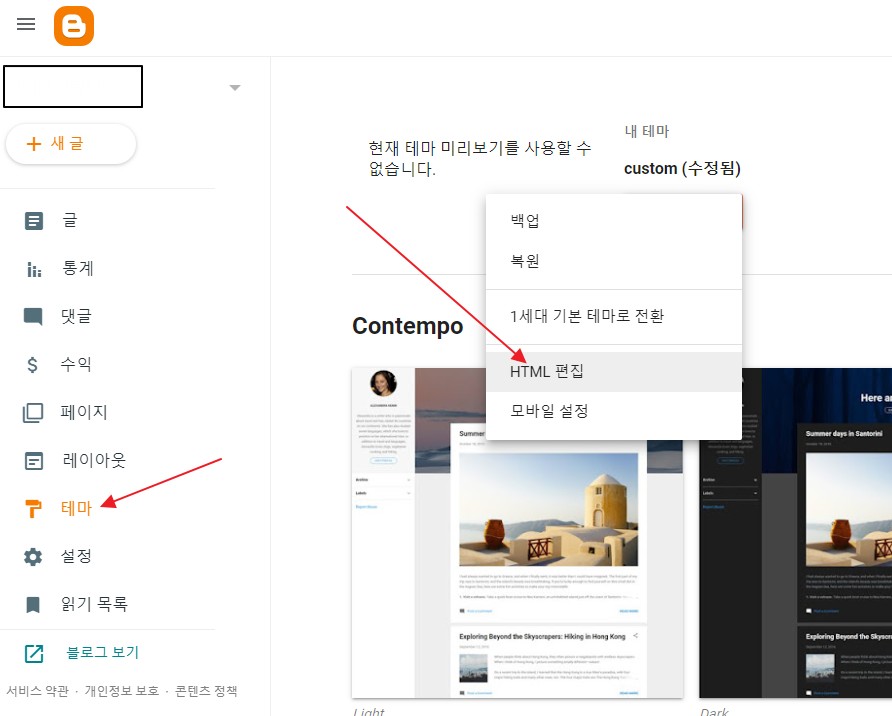The width and height of the screenshot is (892, 716).
Task: Select HTML 편집 from the menu
Action: click(x=614, y=372)
